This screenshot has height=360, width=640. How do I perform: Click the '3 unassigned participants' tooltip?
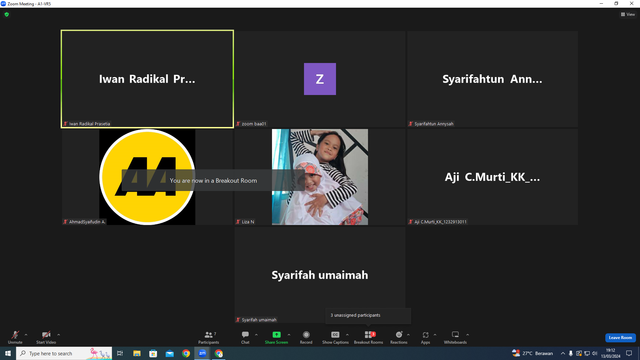coord(368,316)
